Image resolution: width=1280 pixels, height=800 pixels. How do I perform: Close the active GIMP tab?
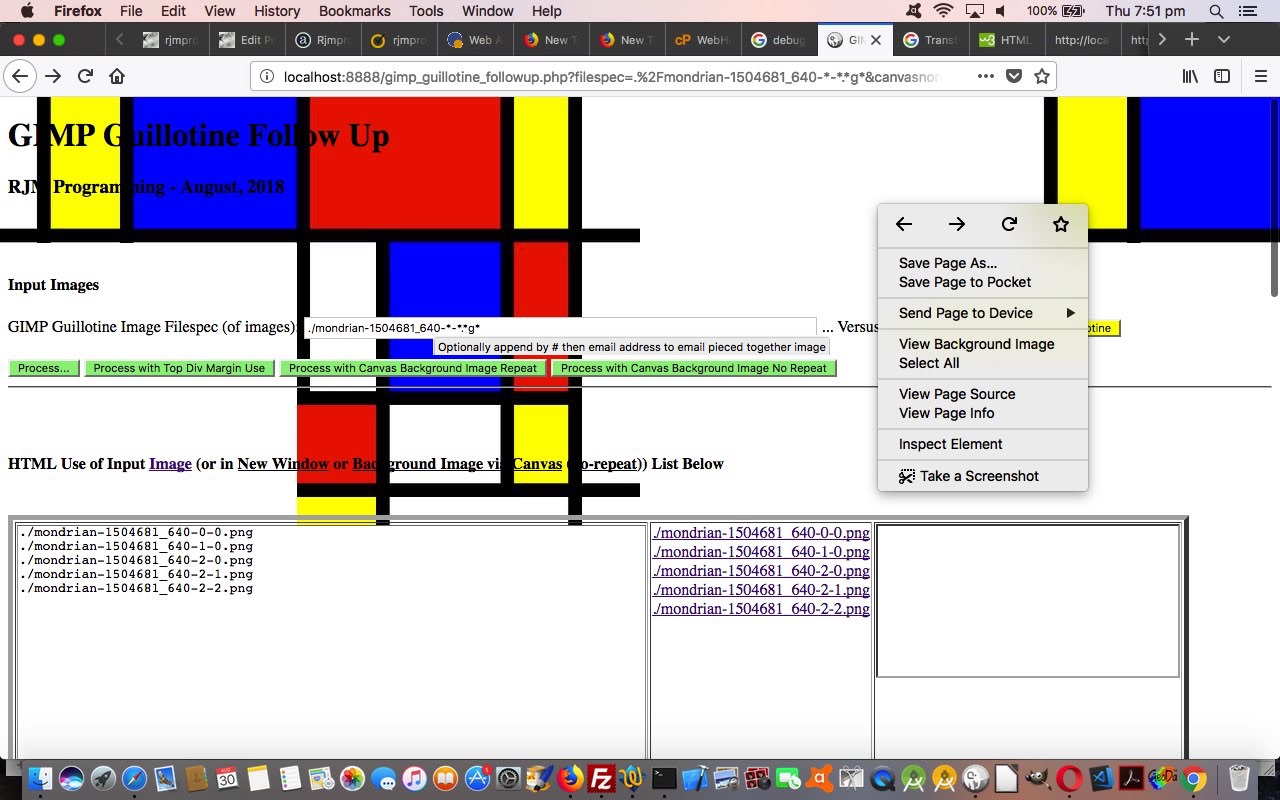point(876,40)
